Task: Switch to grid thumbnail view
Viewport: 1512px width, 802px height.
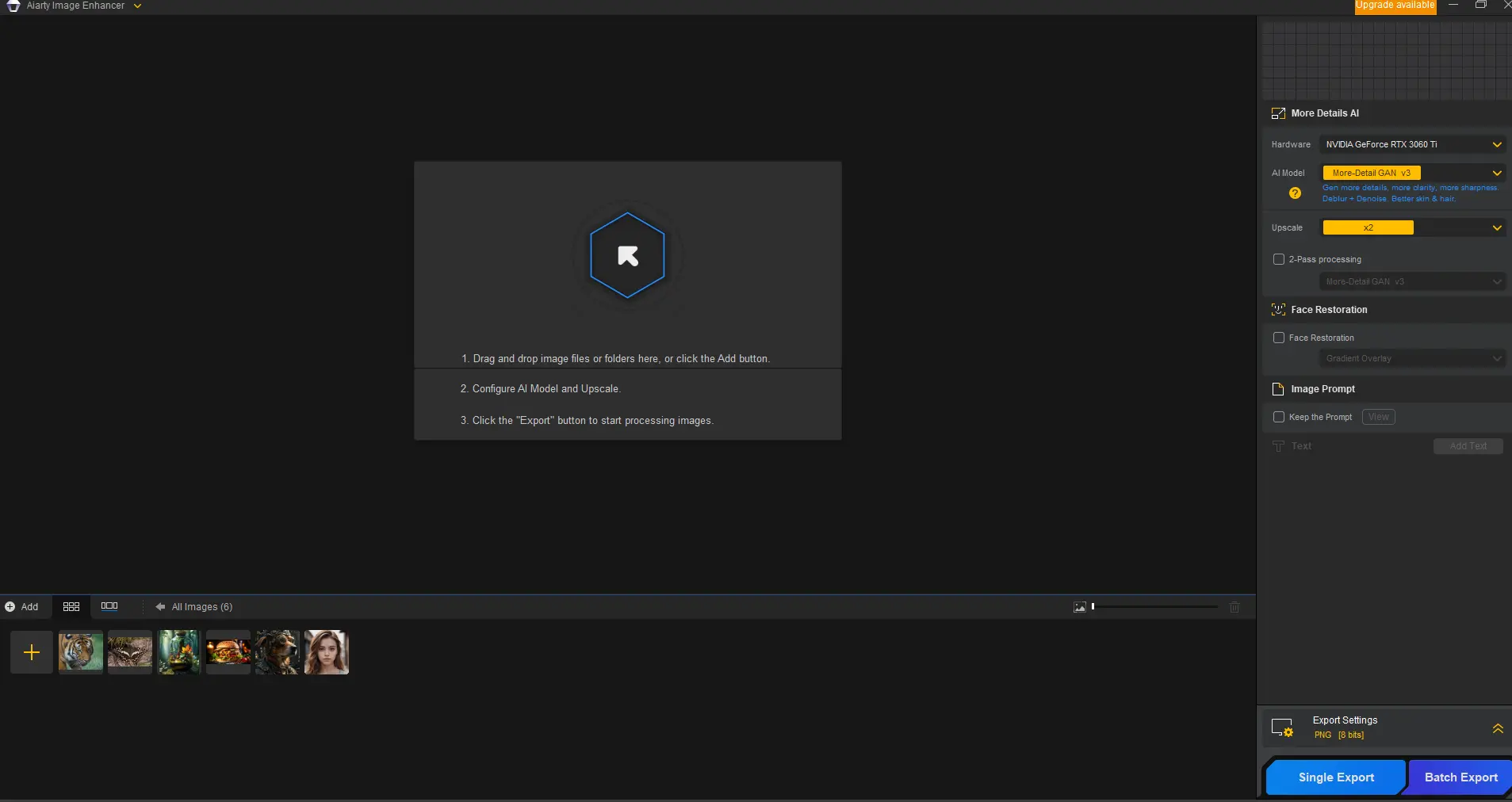Action: click(71, 606)
